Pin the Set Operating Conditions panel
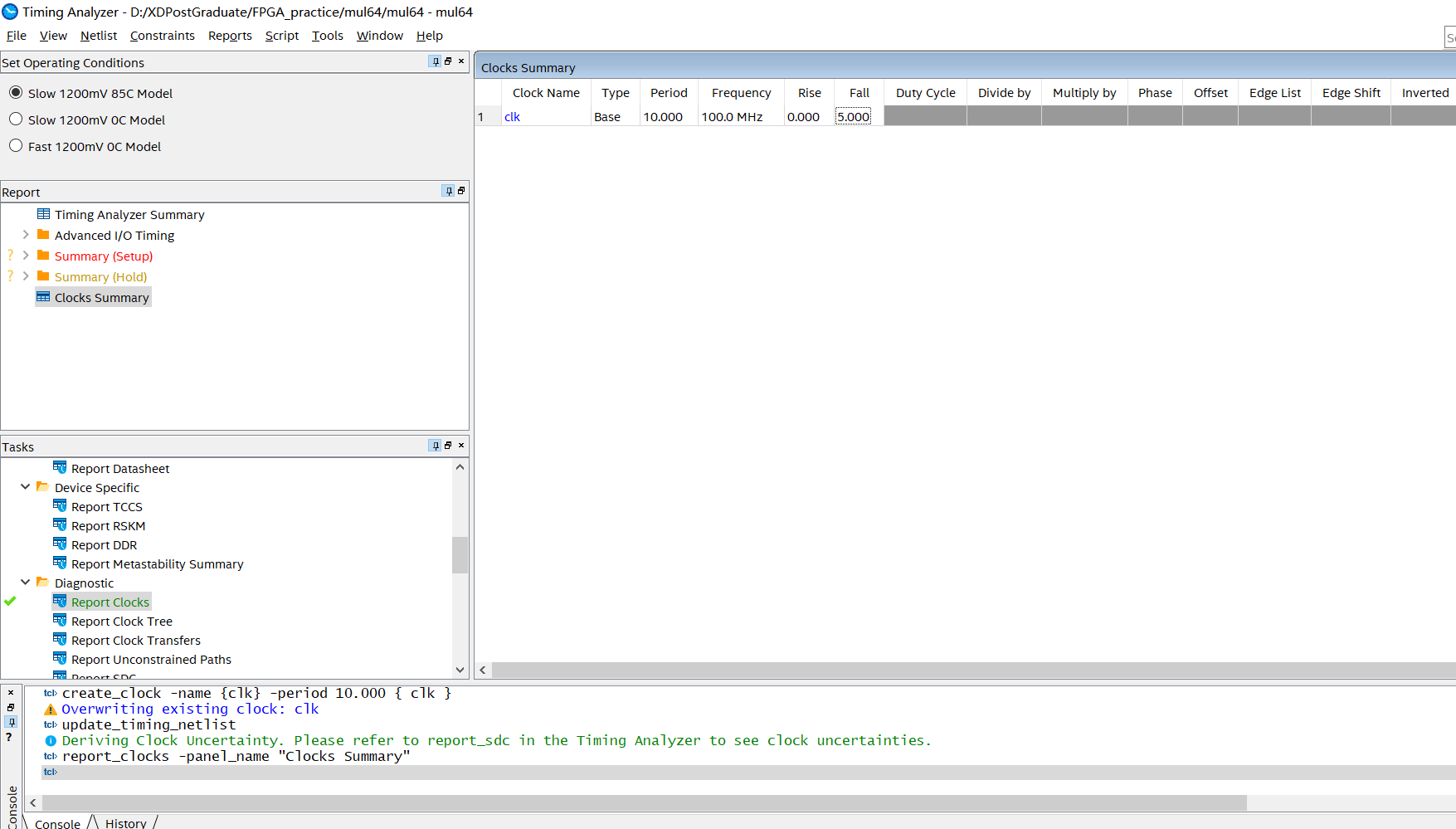The width and height of the screenshot is (1456, 829). click(x=435, y=61)
